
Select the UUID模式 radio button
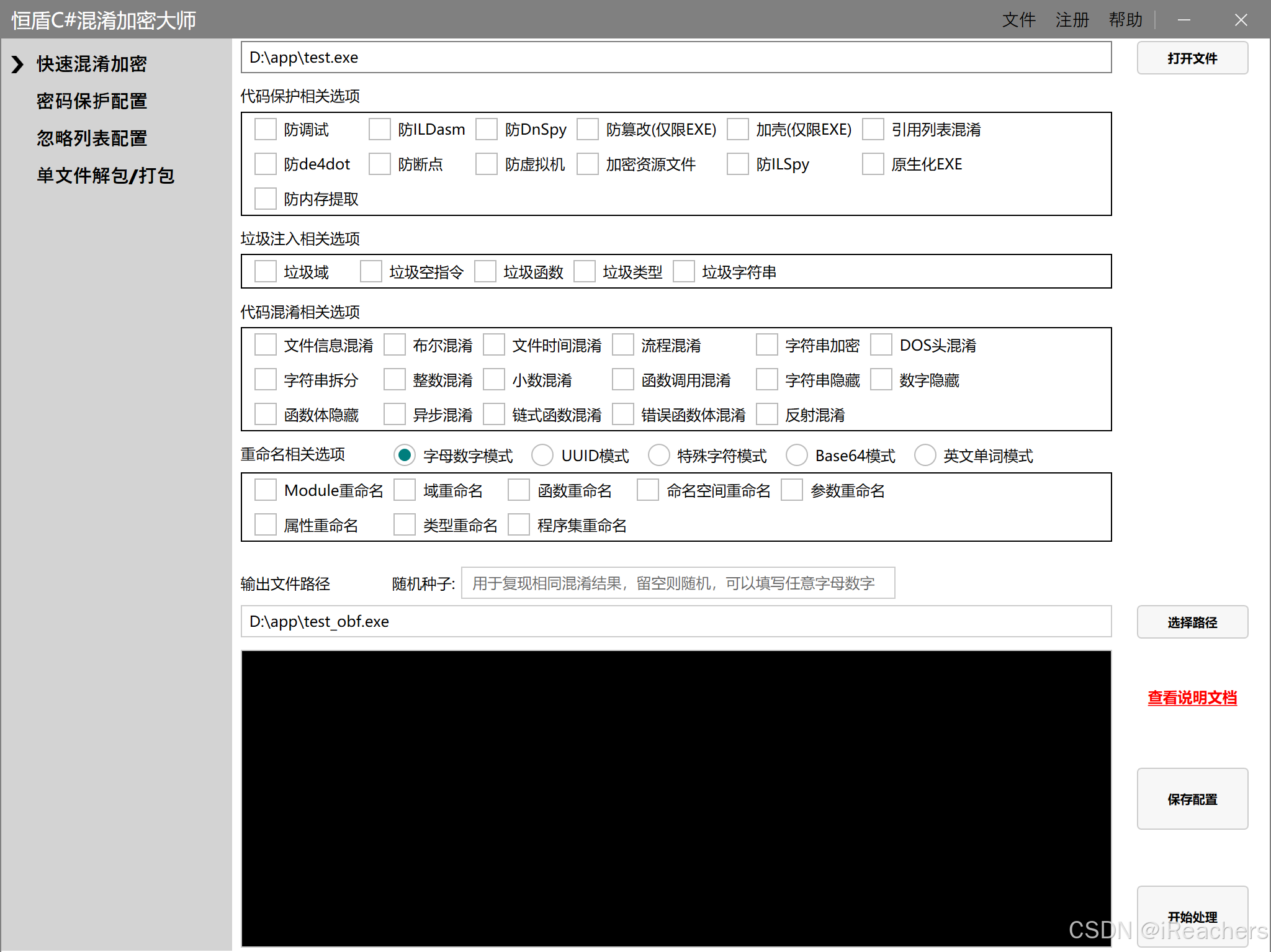coord(542,456)
